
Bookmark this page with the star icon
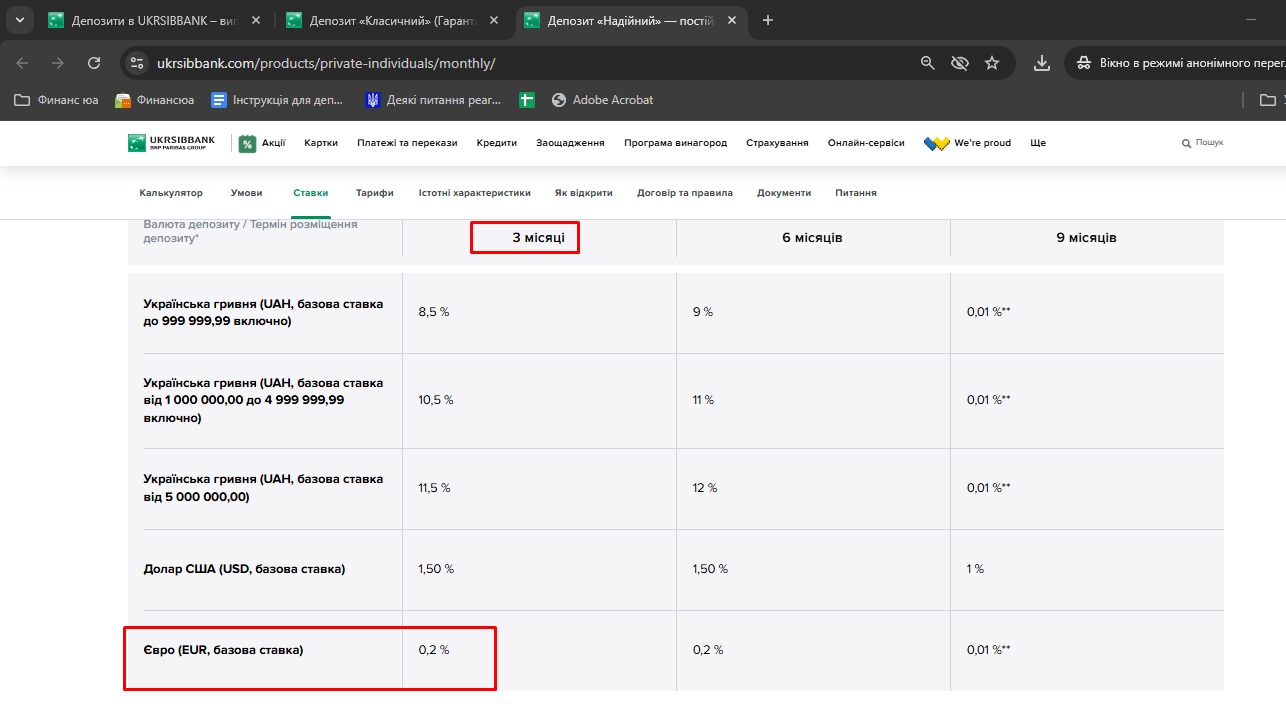click(992, 63)
